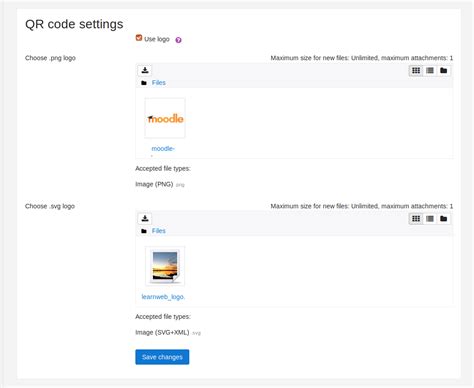
Task: Open the moodle- file name link
Action: [163, 149]
